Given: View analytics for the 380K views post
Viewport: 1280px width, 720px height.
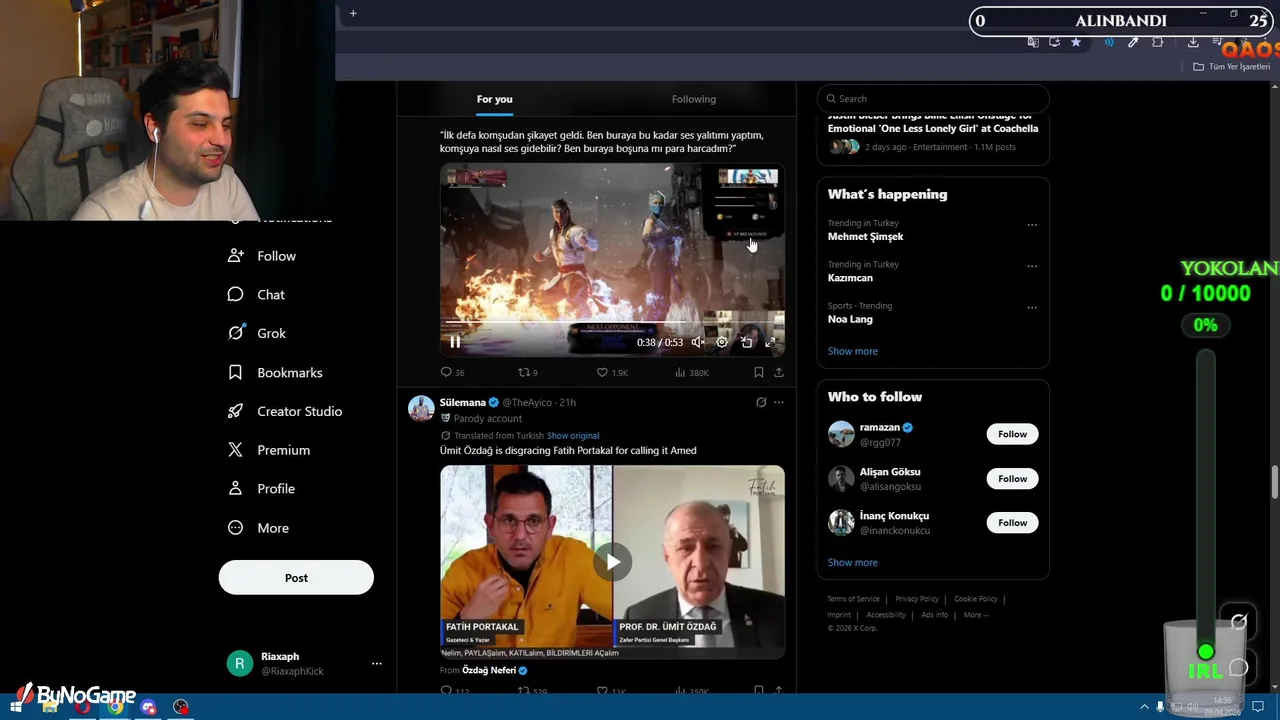Looking at the screenshot, I should tap(692, 372).
